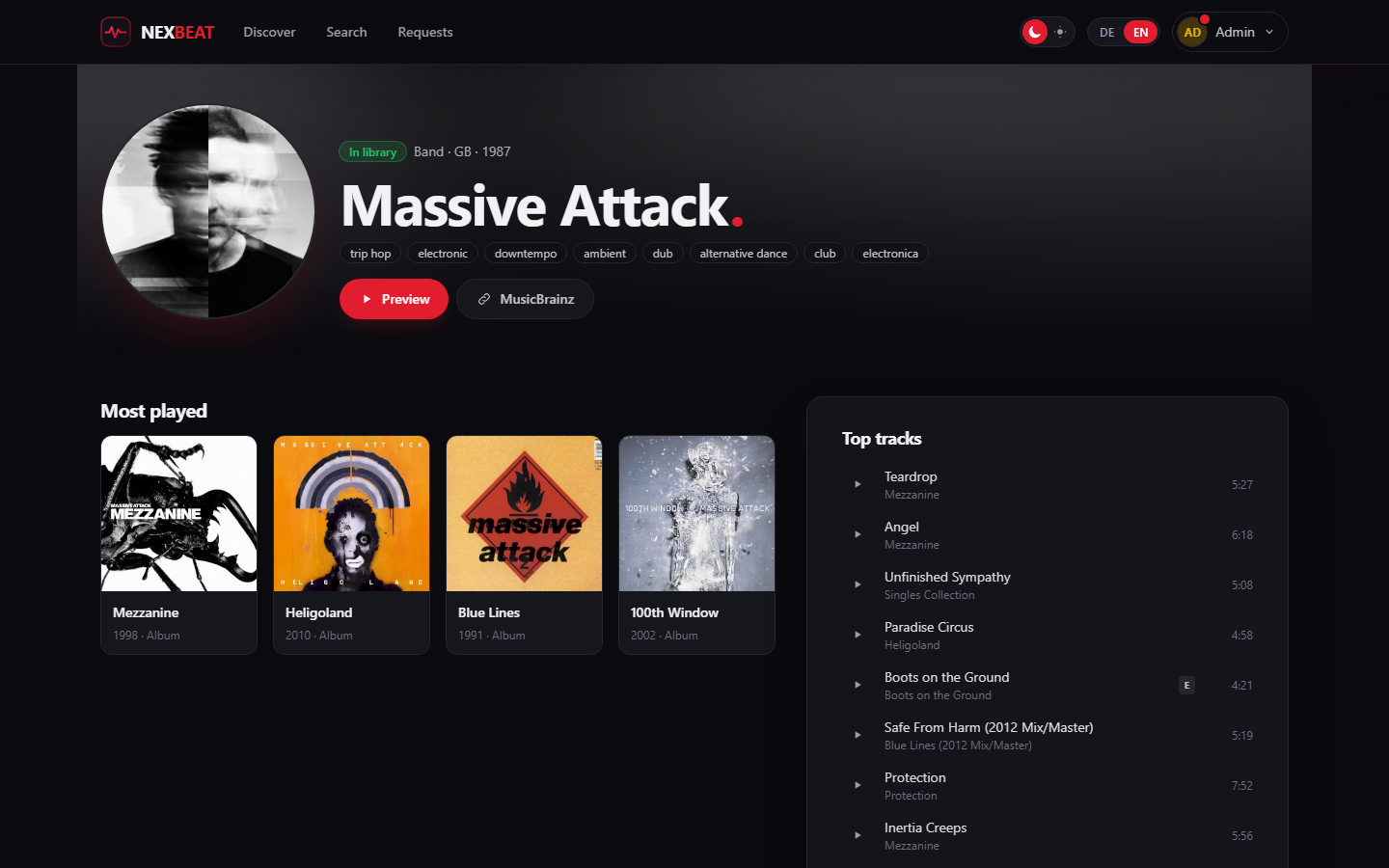Image resolution: width=1389 pixels, height=868 pixels.
Task: Select the alternative dance genre tag
Action: (744, 253)
